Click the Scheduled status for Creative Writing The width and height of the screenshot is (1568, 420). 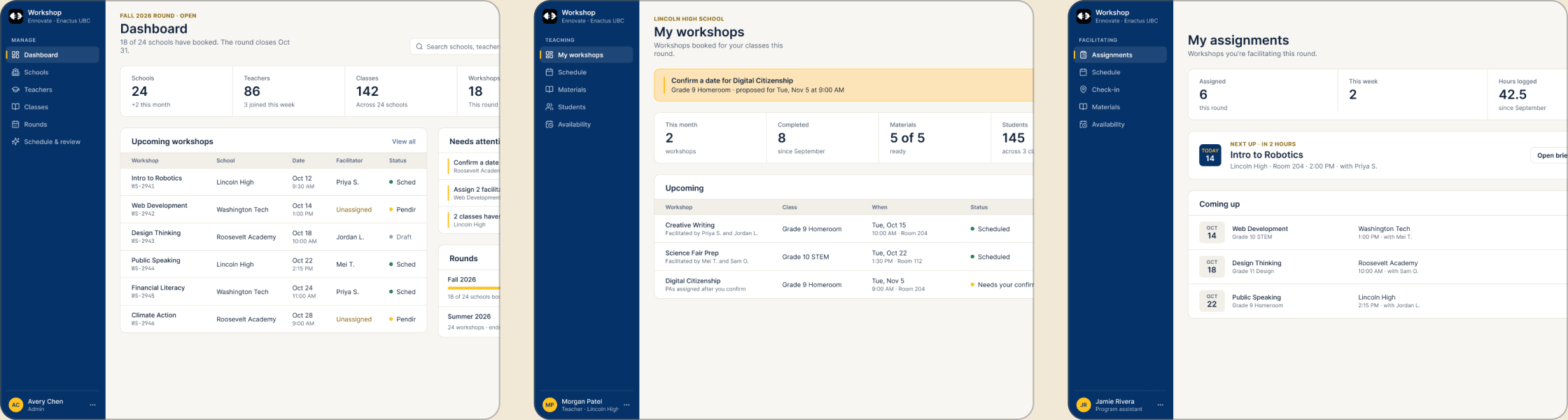click(990, 229)
